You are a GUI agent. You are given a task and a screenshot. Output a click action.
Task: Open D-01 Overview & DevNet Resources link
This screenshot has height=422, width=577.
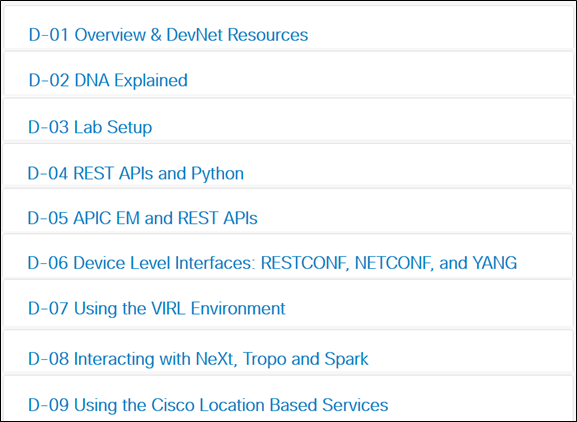(168, 35)
